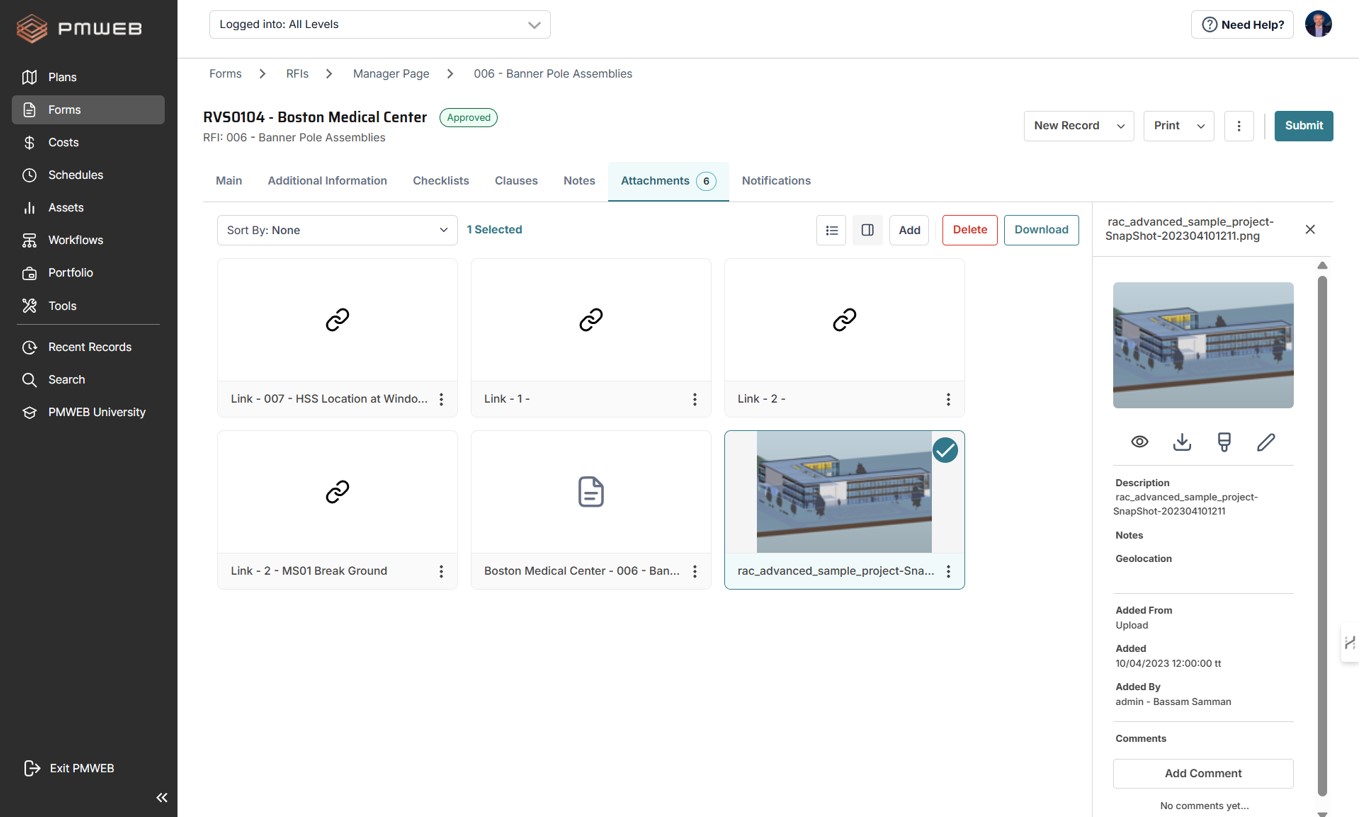Open the Clauses tab
1362x817 pixels.
(516, 181)
